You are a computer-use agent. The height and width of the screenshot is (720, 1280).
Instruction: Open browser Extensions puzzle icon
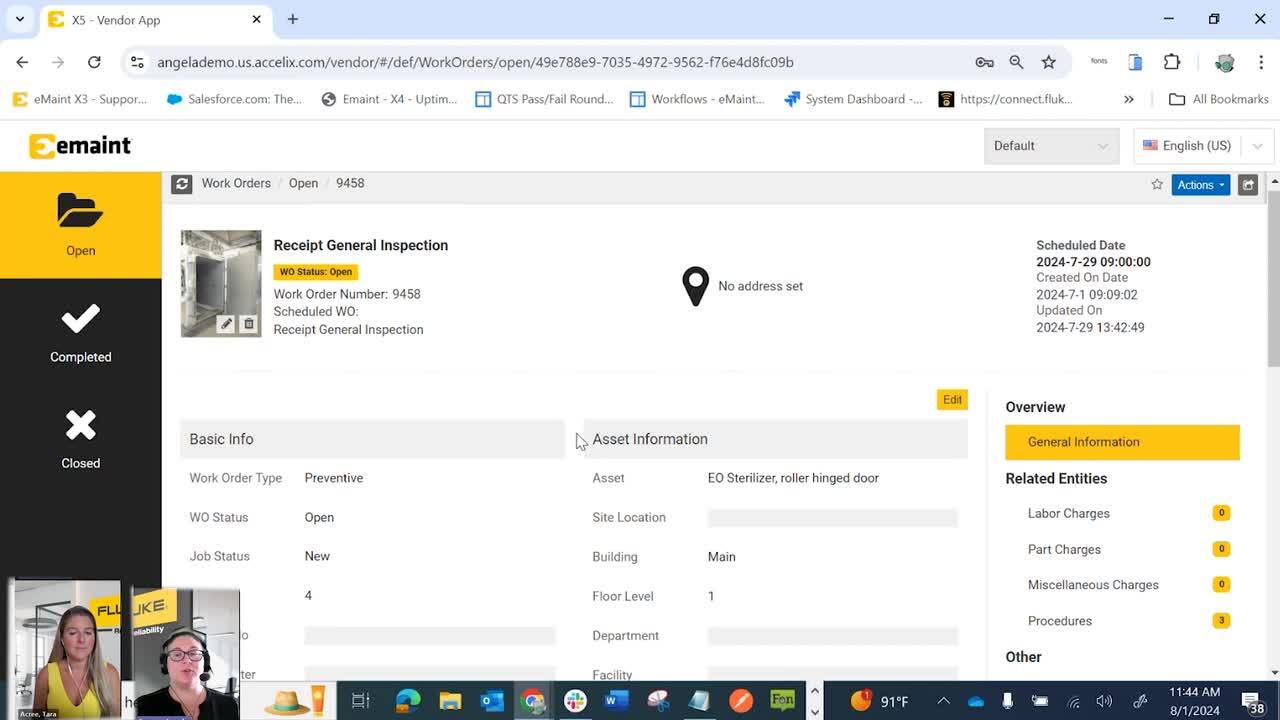(1172, 62)
